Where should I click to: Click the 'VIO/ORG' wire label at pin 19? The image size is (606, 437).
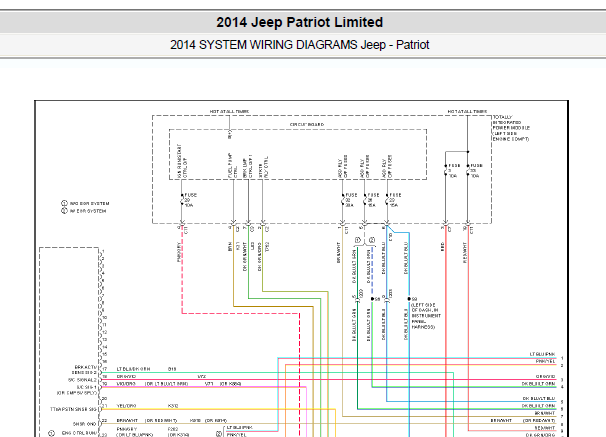(x=126, y=384)
